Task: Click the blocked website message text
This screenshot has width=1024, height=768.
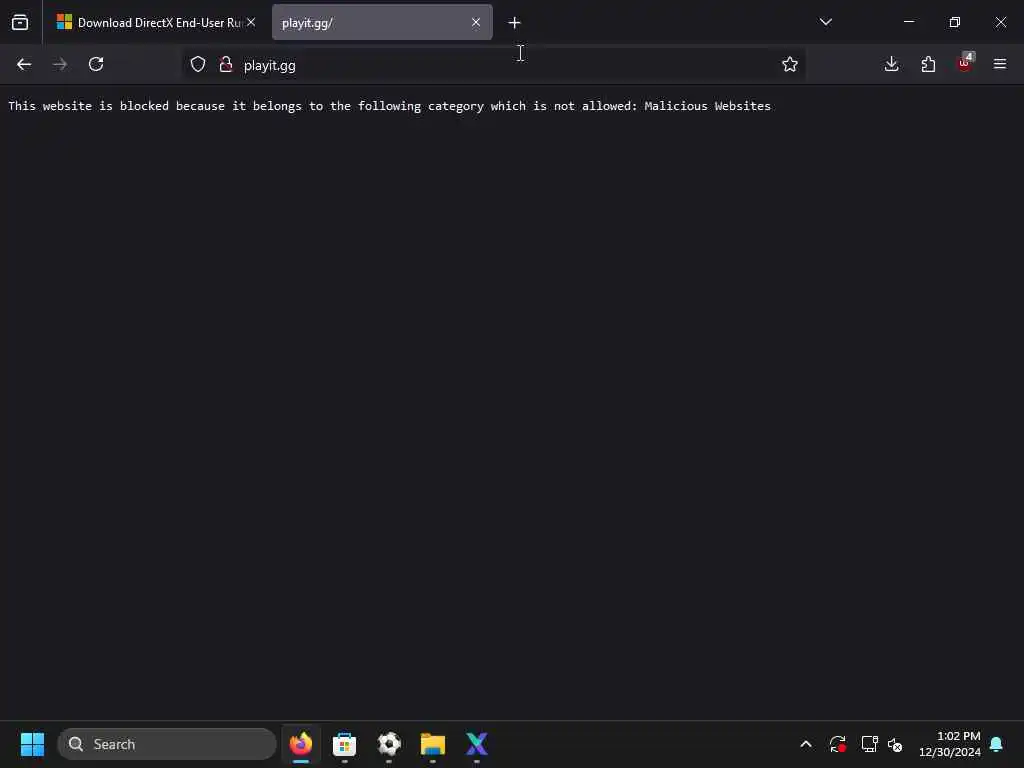Action: [x=389, y=106]
